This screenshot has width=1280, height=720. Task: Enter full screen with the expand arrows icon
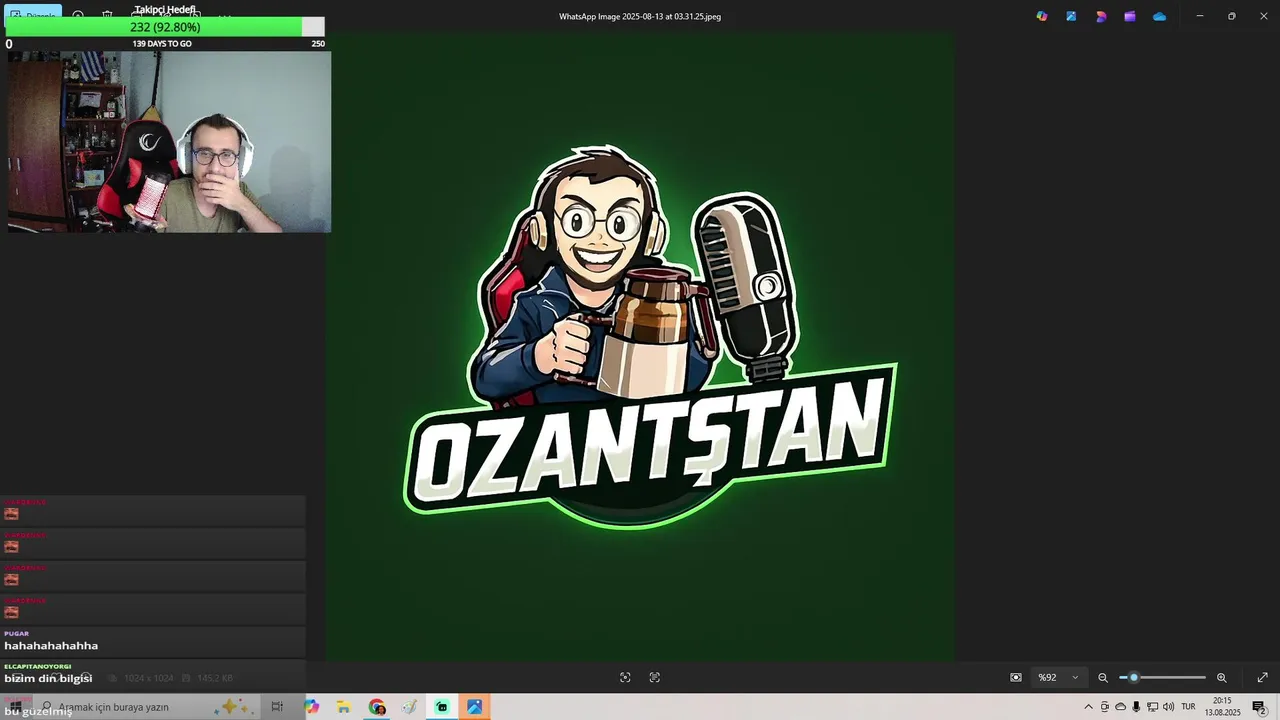[x=1262, y=677]
